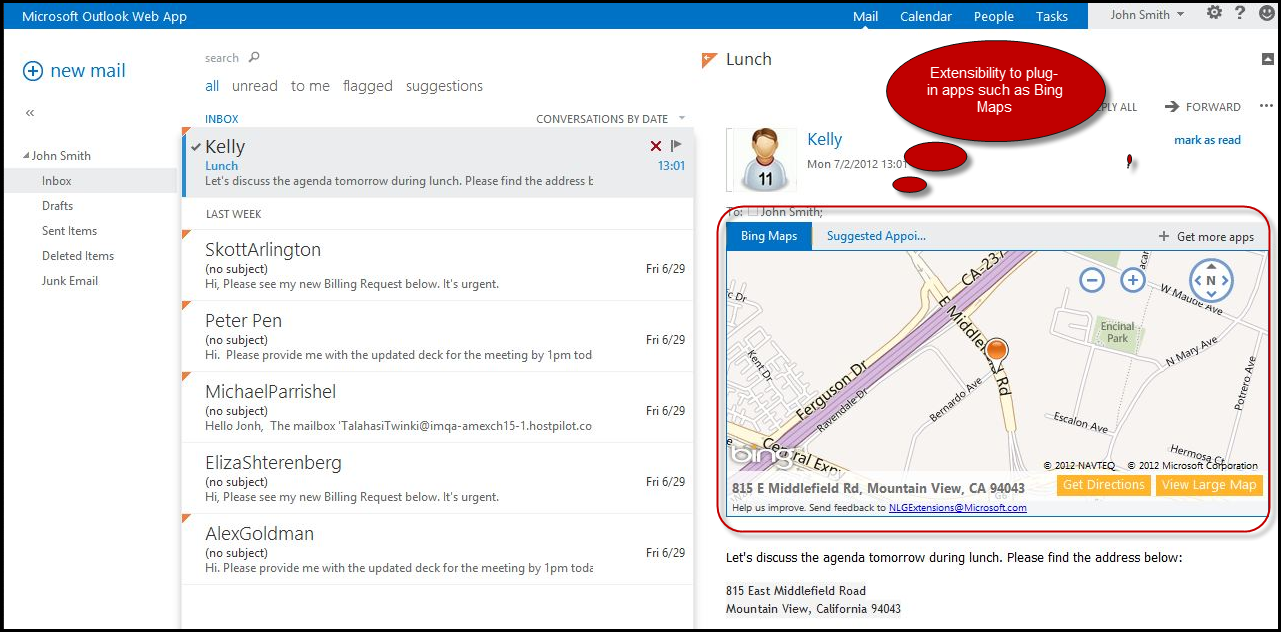Click the orange flag icon beside the Lunch subject

click(710, 60)
